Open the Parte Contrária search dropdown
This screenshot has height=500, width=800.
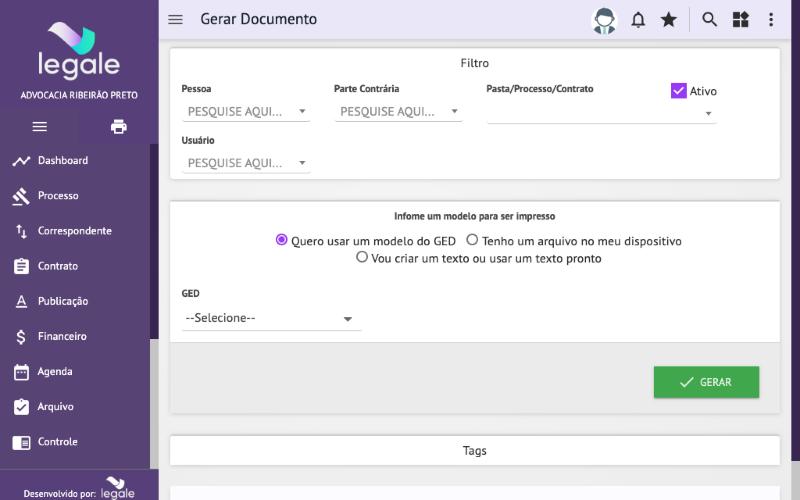(x=398, y=112)
